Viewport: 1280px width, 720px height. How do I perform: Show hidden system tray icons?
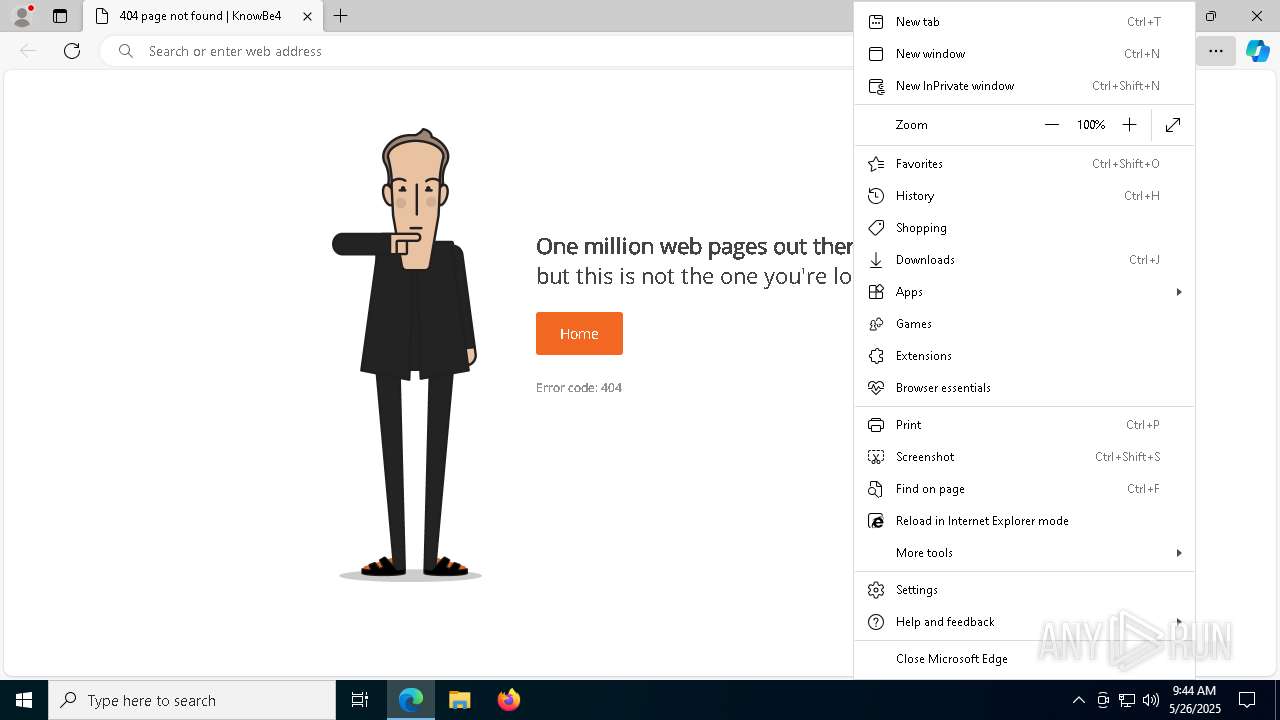click(1078, 700)
